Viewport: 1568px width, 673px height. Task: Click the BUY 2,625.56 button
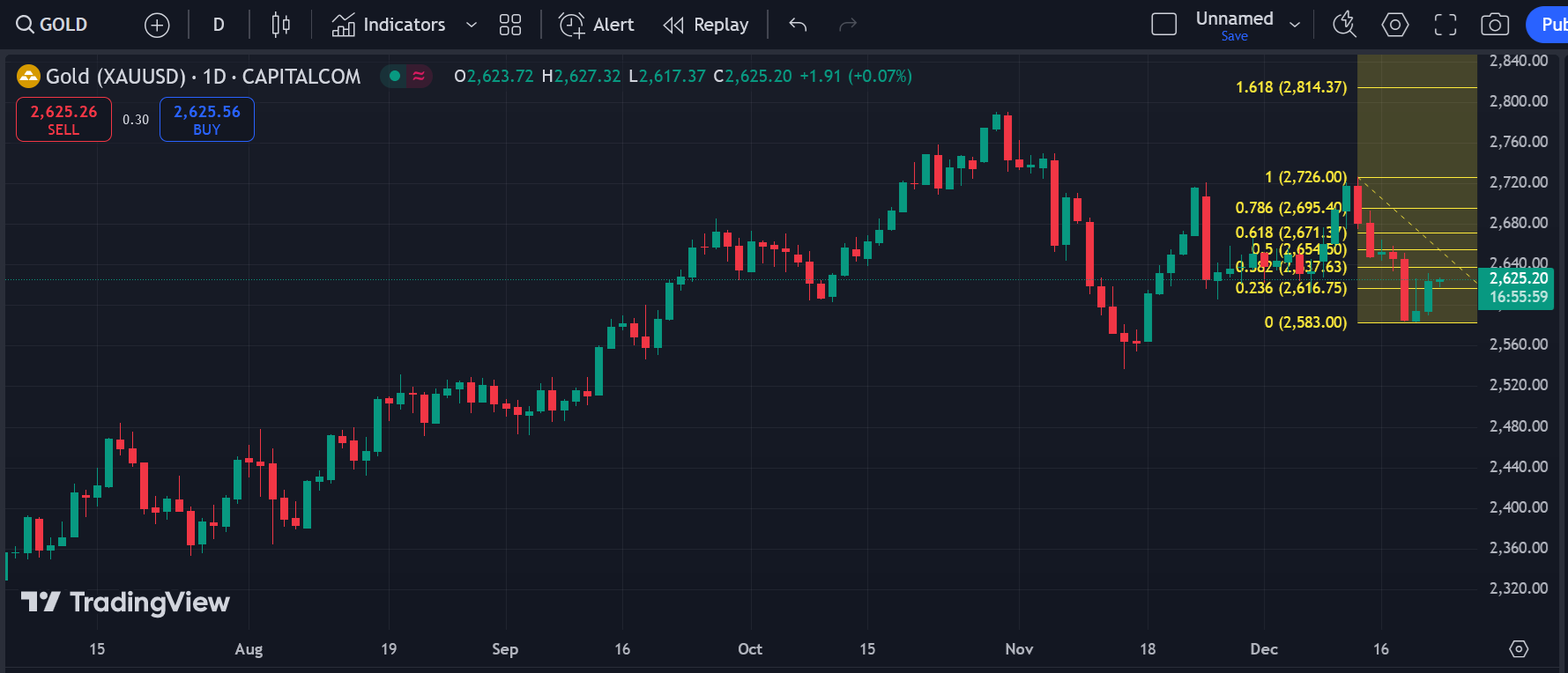206,120
